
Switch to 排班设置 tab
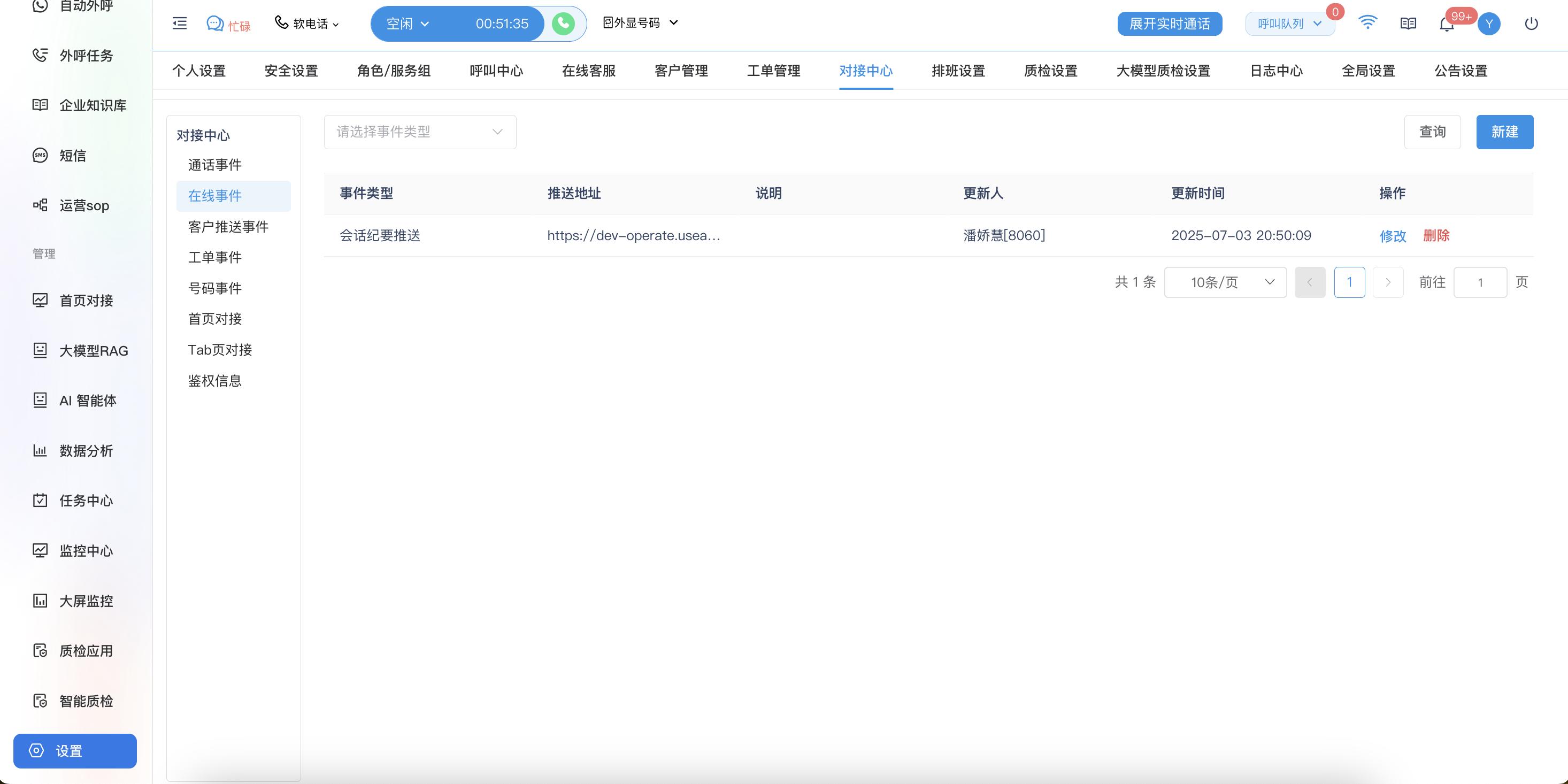[x=959, y=71]
